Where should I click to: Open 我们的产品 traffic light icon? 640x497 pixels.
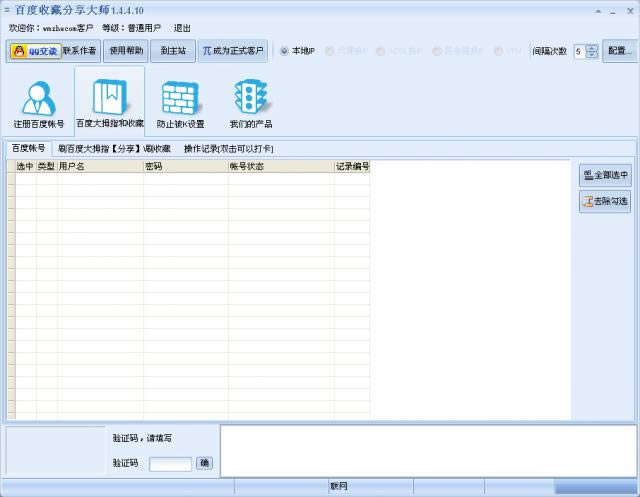(x=251, y=104)
